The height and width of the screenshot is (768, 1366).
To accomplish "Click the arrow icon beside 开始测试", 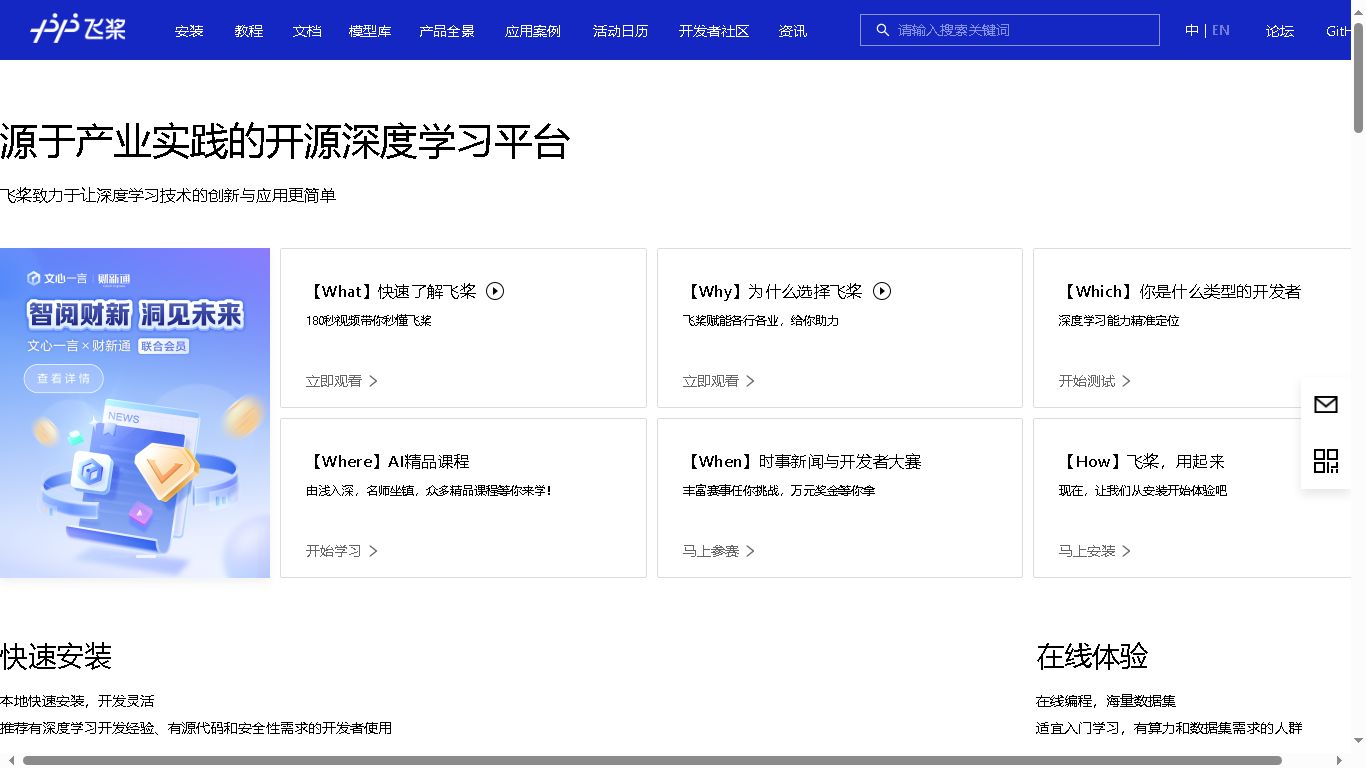I will 1126,381.
